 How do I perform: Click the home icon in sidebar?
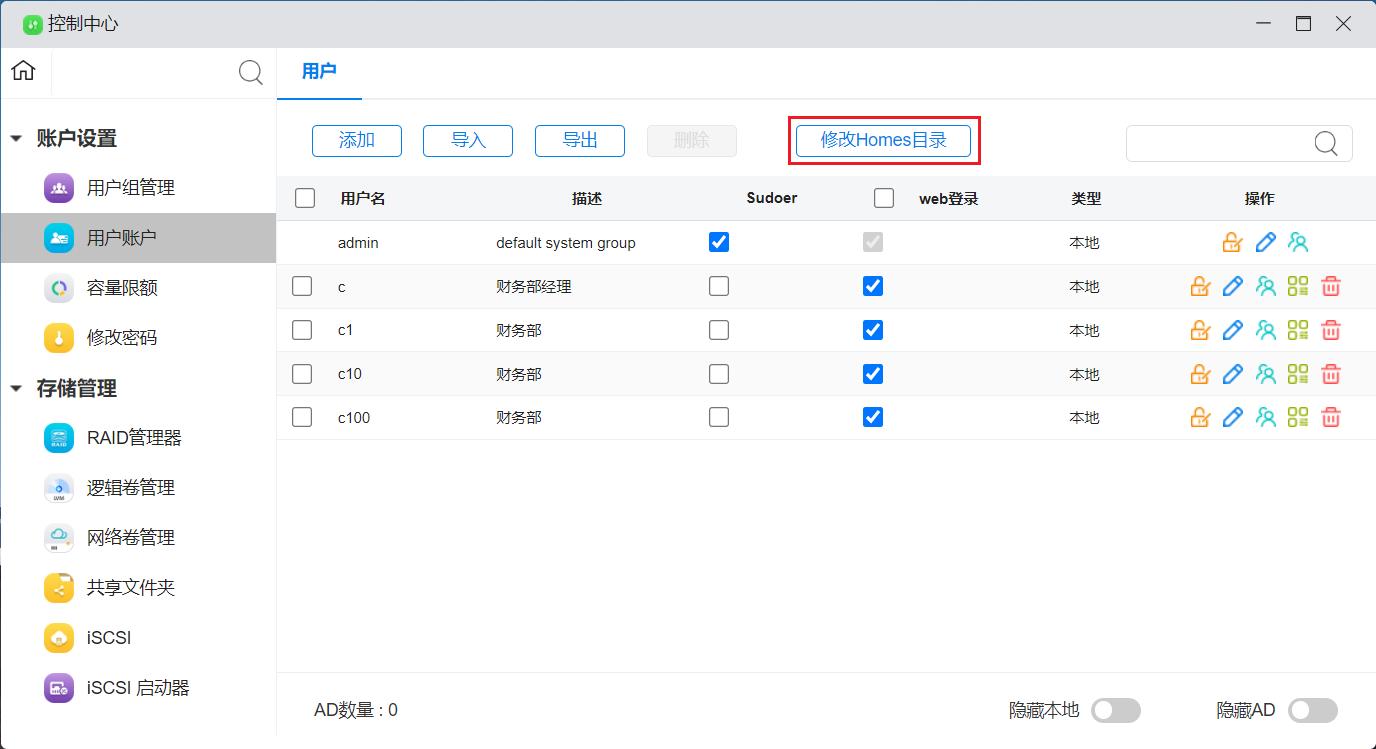[23, 71]
